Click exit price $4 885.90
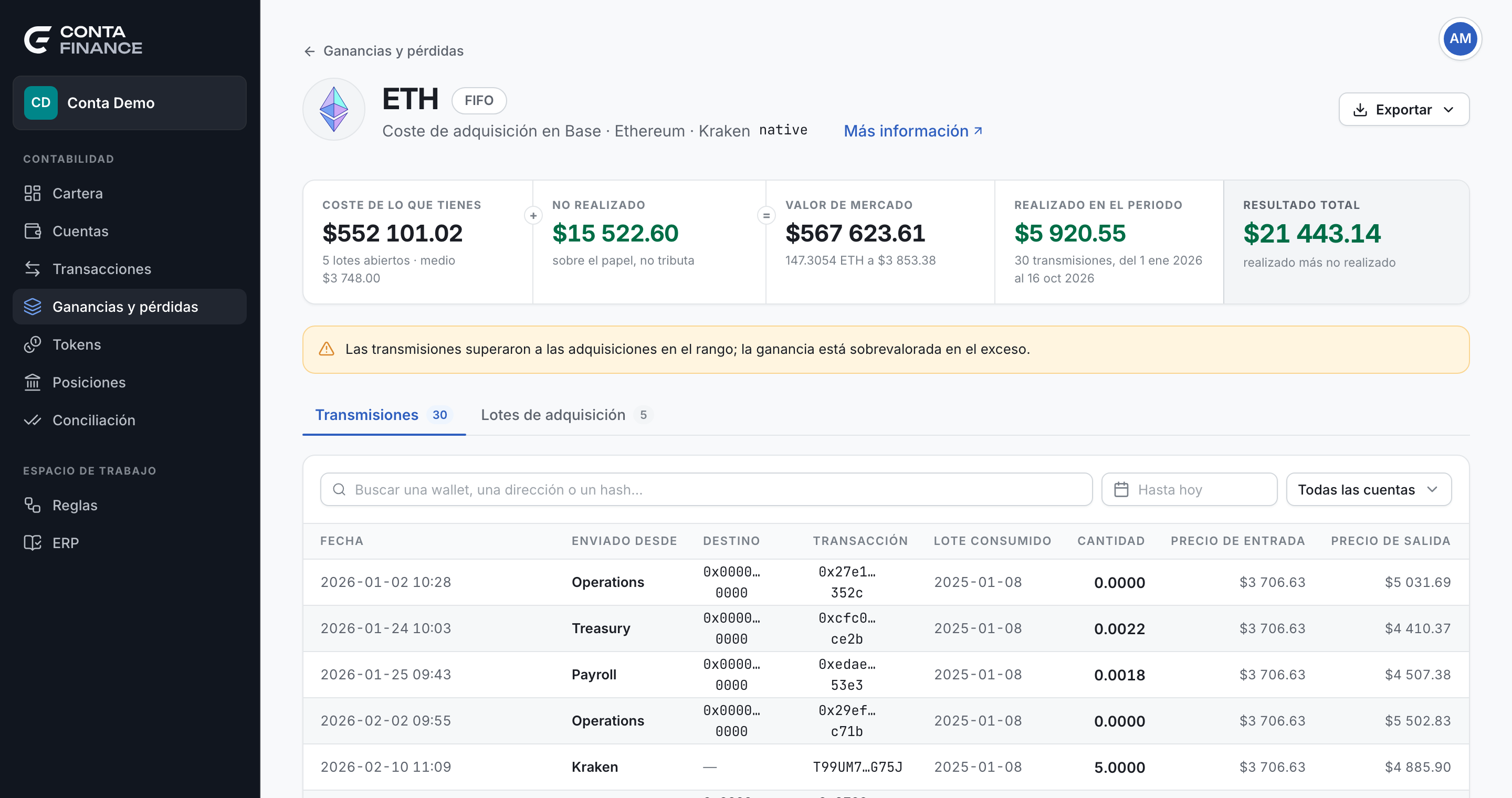This screenshot has width=1512, height=798. tap(1417, 767)
